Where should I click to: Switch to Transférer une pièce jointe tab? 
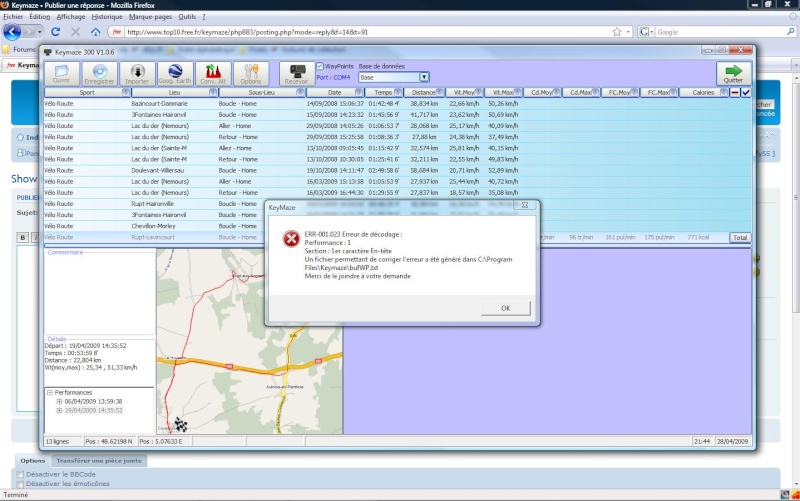[99, 461]
